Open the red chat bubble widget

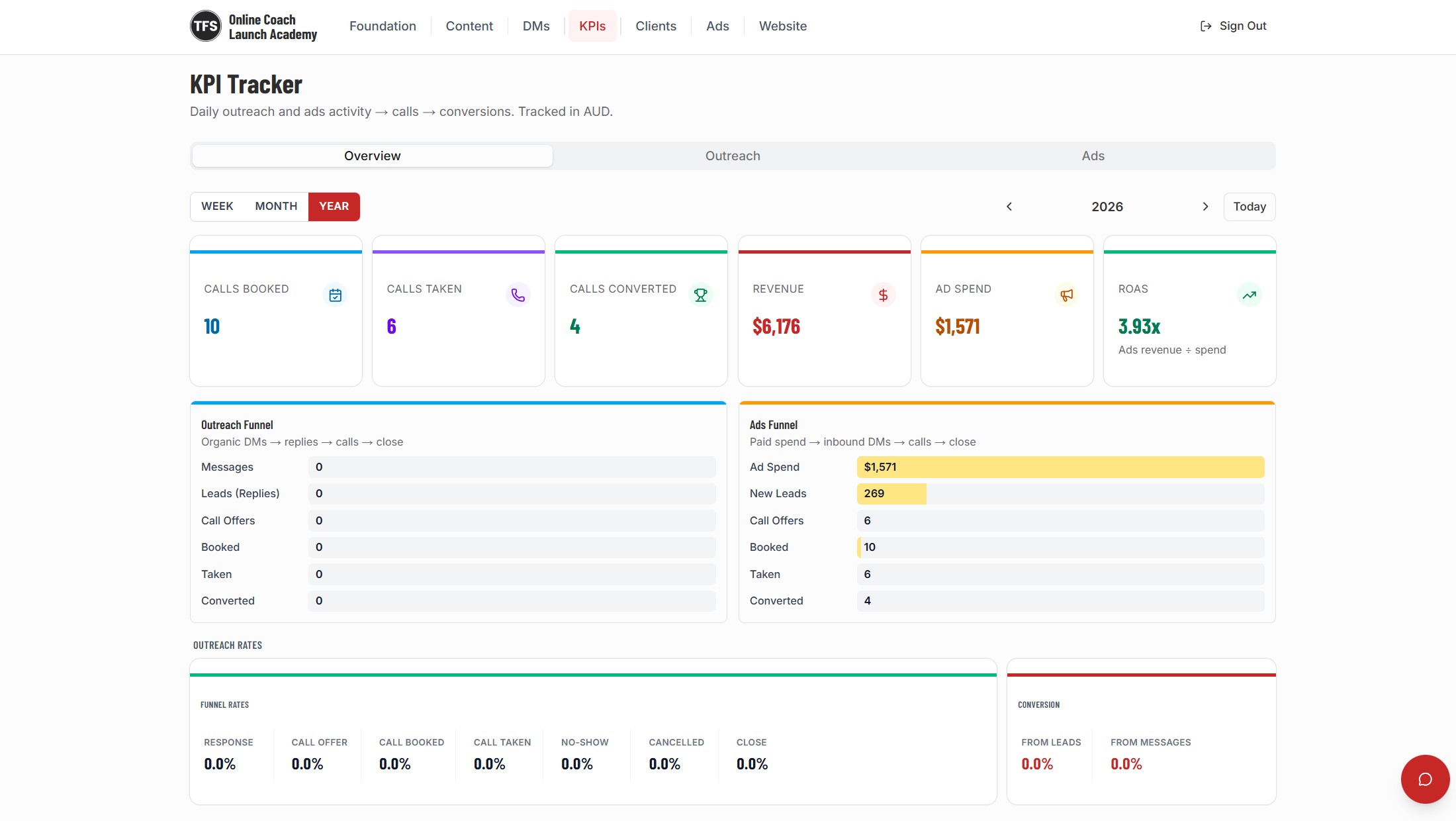click(x=1425, y=779)
